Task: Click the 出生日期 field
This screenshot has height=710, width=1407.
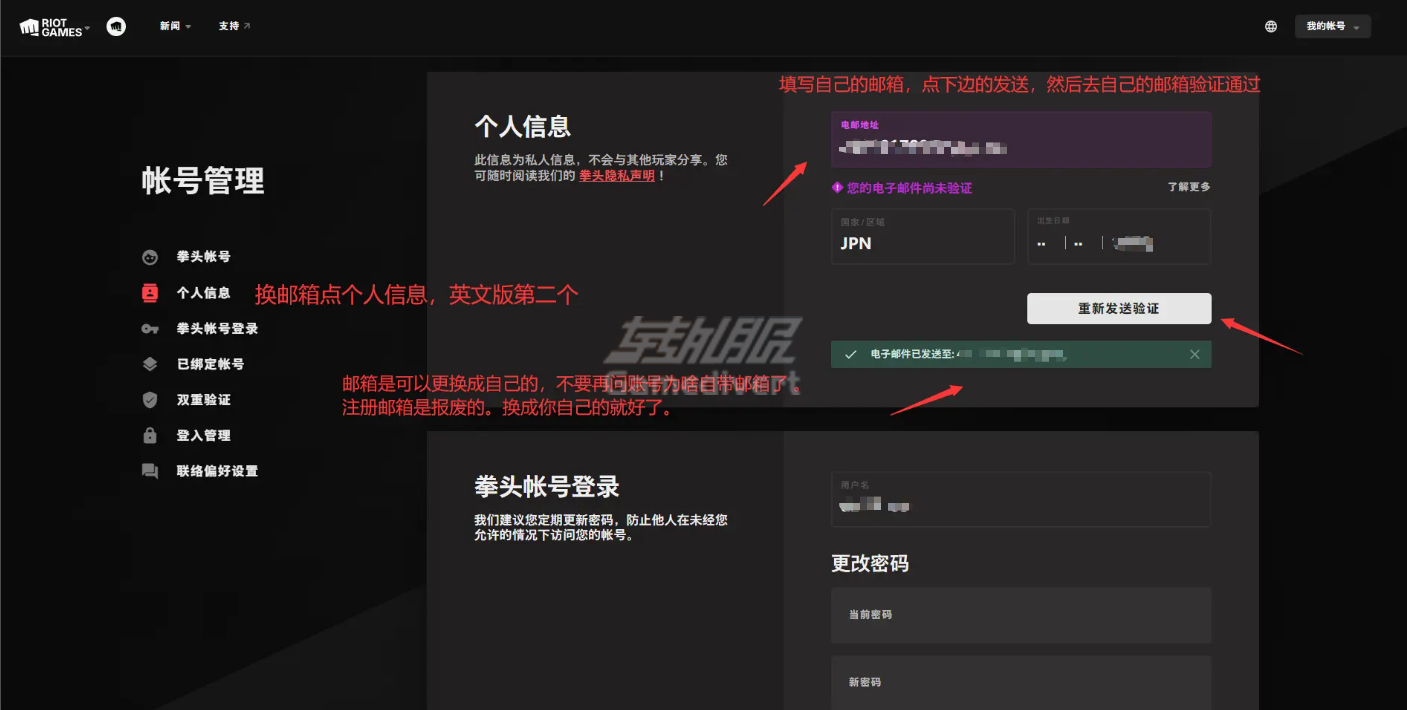Action: point(1119,236)
